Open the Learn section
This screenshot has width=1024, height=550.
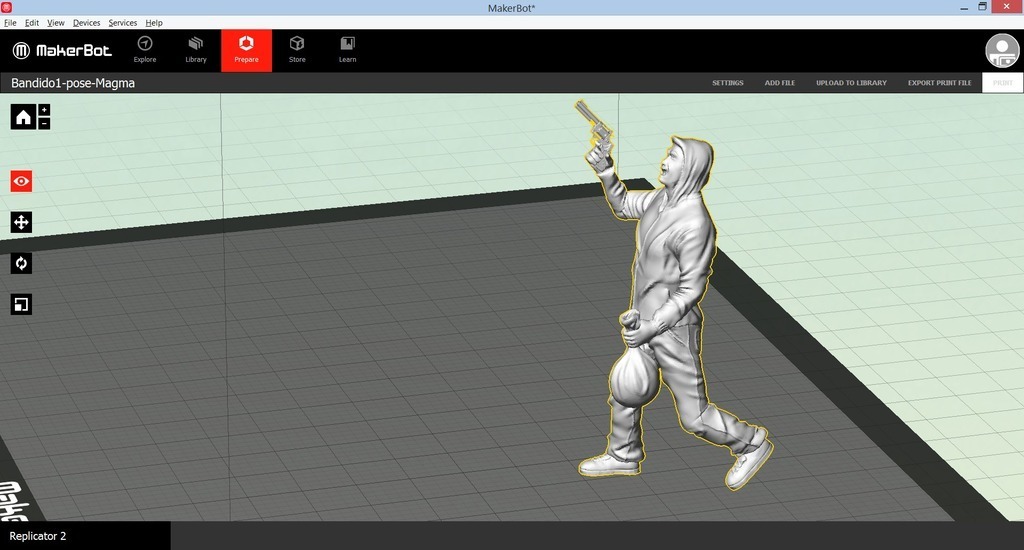coord(347,50)
